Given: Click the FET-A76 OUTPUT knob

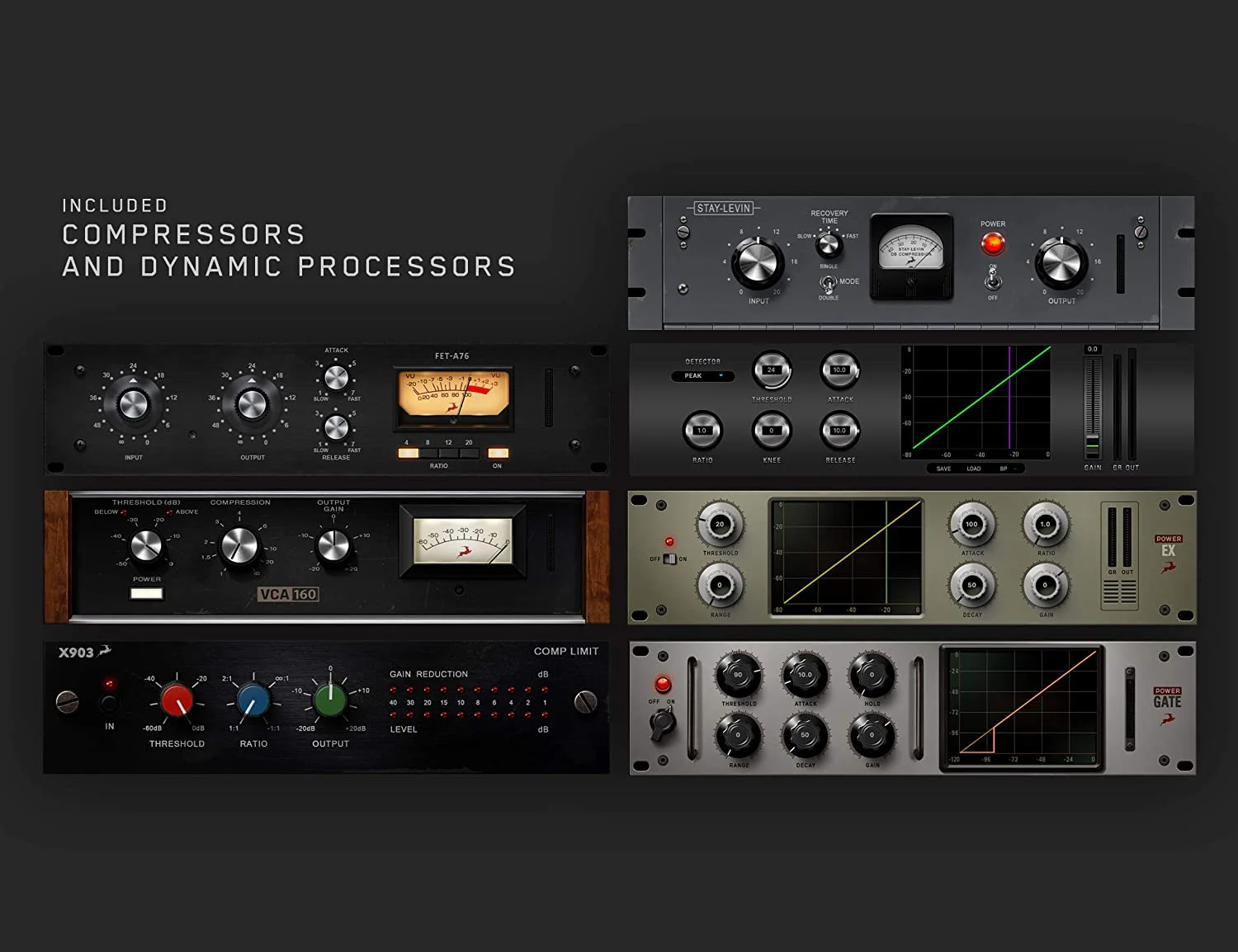Looking at the screenshot, I should 252,405.
